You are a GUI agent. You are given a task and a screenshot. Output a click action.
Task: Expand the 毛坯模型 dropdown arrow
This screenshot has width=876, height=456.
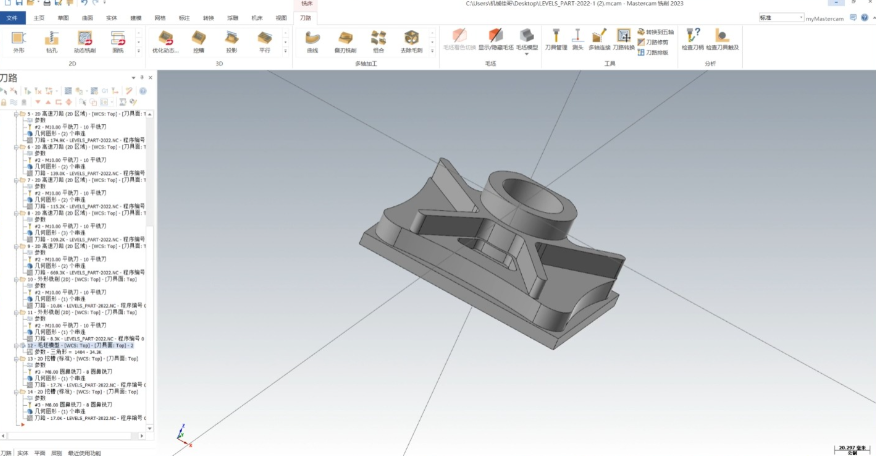click(527, 54)
